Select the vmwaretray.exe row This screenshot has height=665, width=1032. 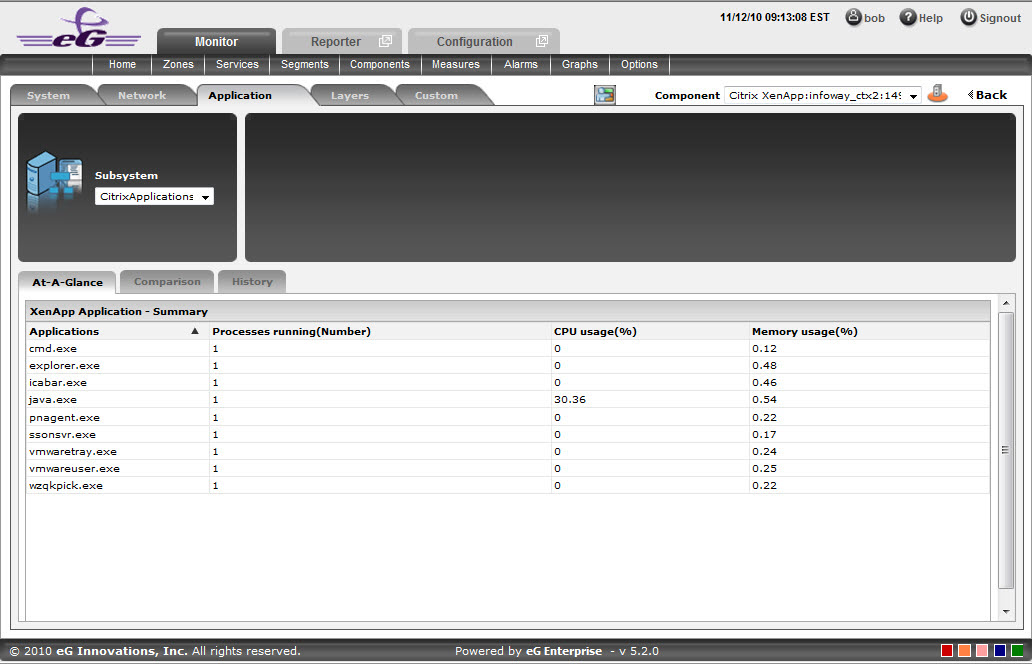(507, 452)
